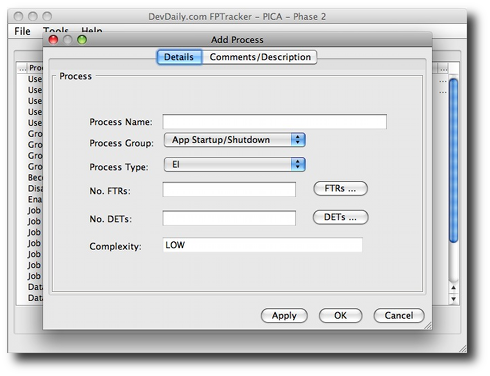Screen dimensions: 490x376
Task: Switch to the Comments/Description tab
Action: [260, 57]
